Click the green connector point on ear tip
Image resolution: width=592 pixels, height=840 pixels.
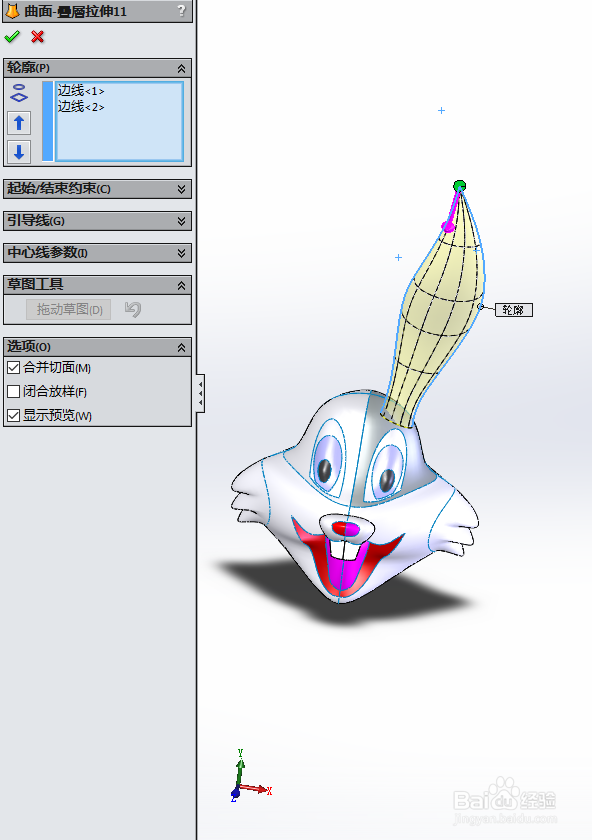click(x=459, y=186)
